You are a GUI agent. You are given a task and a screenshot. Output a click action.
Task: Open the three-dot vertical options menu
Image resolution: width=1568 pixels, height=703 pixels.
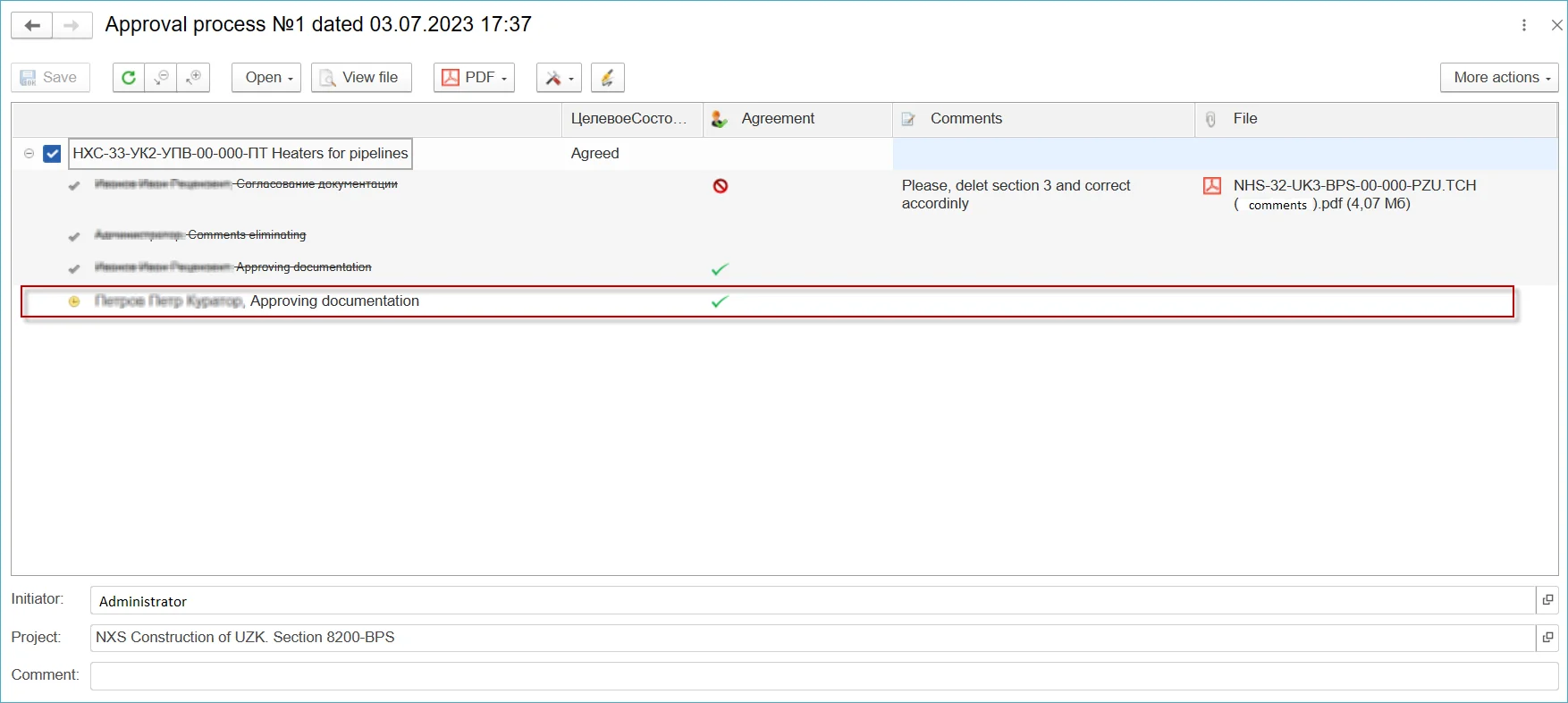coord(1524,25)
